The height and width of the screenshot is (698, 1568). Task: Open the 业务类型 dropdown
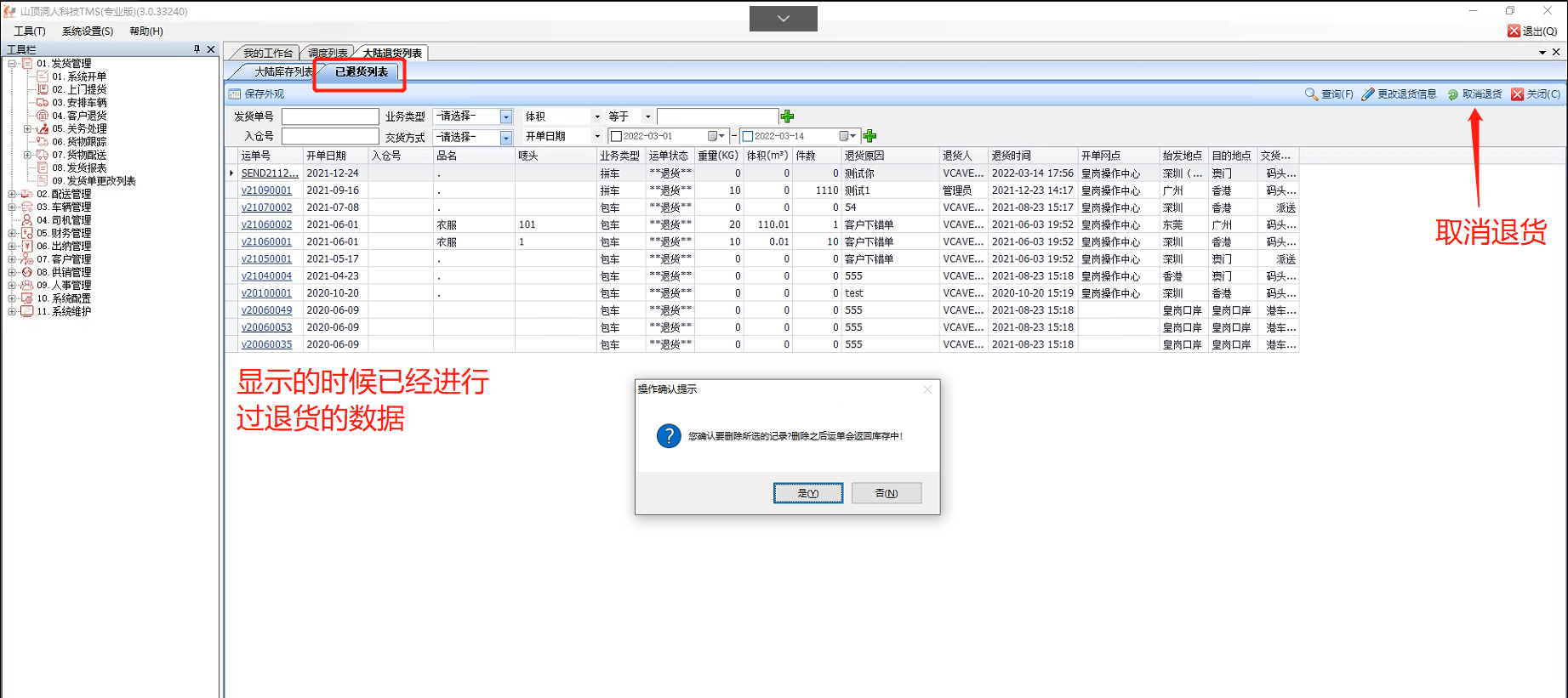pyautogui.click(x=506, y=116)
